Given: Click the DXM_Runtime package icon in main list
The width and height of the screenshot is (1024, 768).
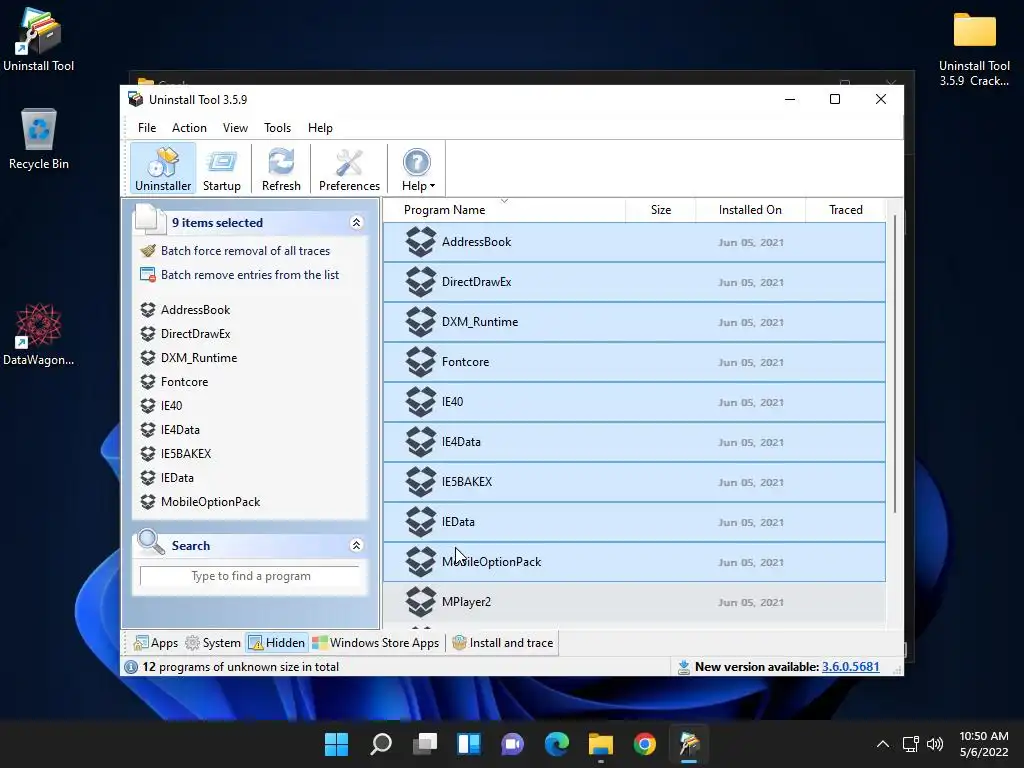Looking at the screenshot, I should click(x=421, y=322).
